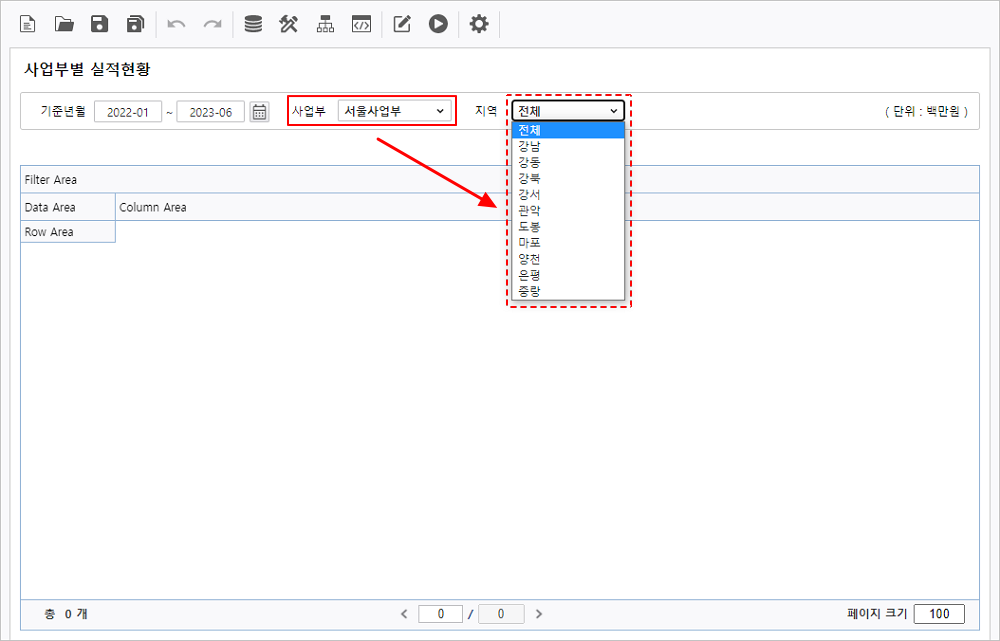Save the current report
Screen dimensions: 1000x641
click(99, 24)
